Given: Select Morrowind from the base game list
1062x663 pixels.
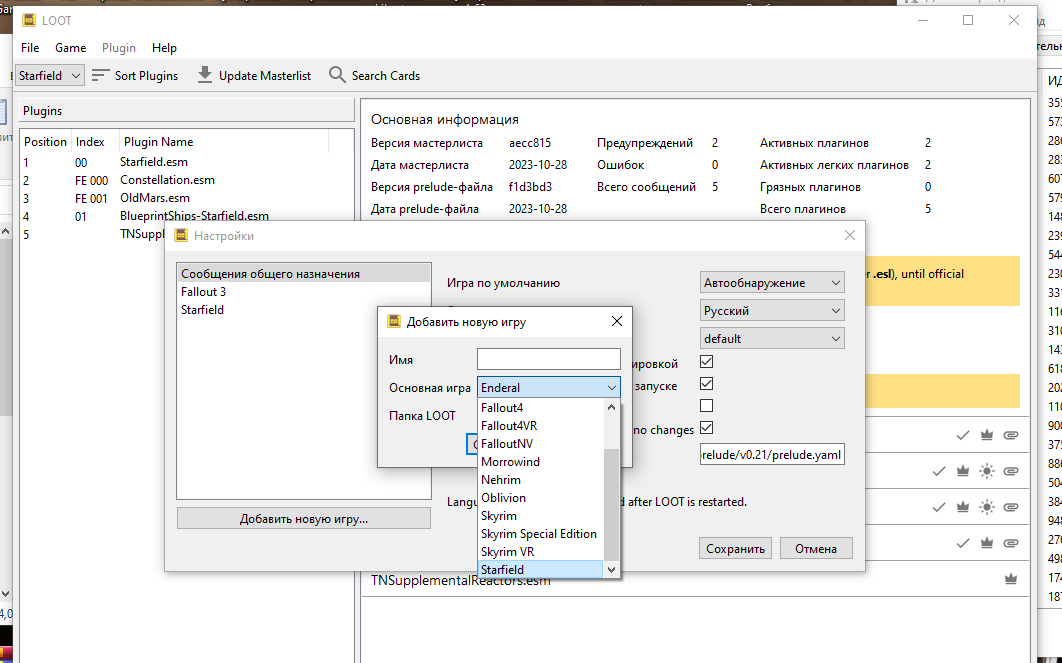Looking at the screenshot, I should coord(510,462).
